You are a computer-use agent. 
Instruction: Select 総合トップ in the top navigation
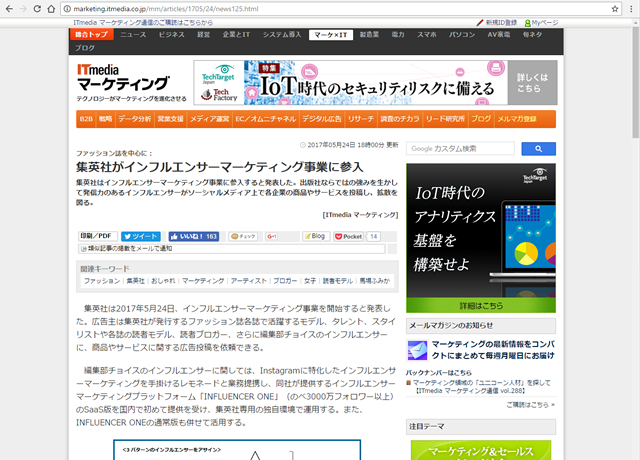coord(92,34)
